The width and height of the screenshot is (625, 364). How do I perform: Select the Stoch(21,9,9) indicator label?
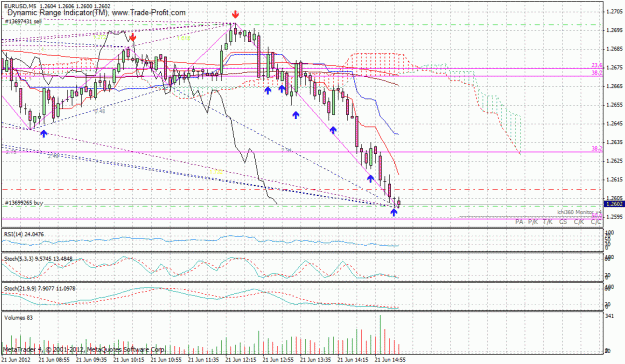click(39, 288)
